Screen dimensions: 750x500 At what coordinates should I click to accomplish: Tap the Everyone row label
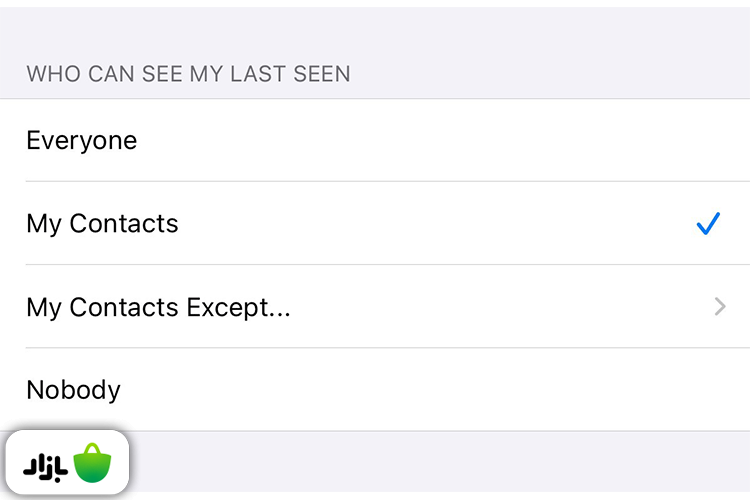pyautogui.click(x=82, y=141)
